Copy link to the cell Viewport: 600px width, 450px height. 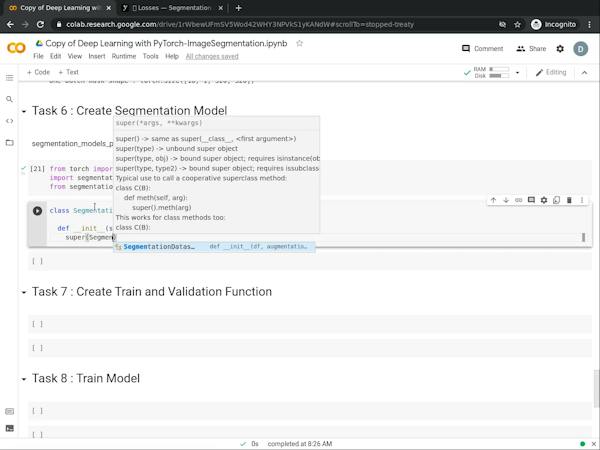pyautogui.click(x=518, y=200)
